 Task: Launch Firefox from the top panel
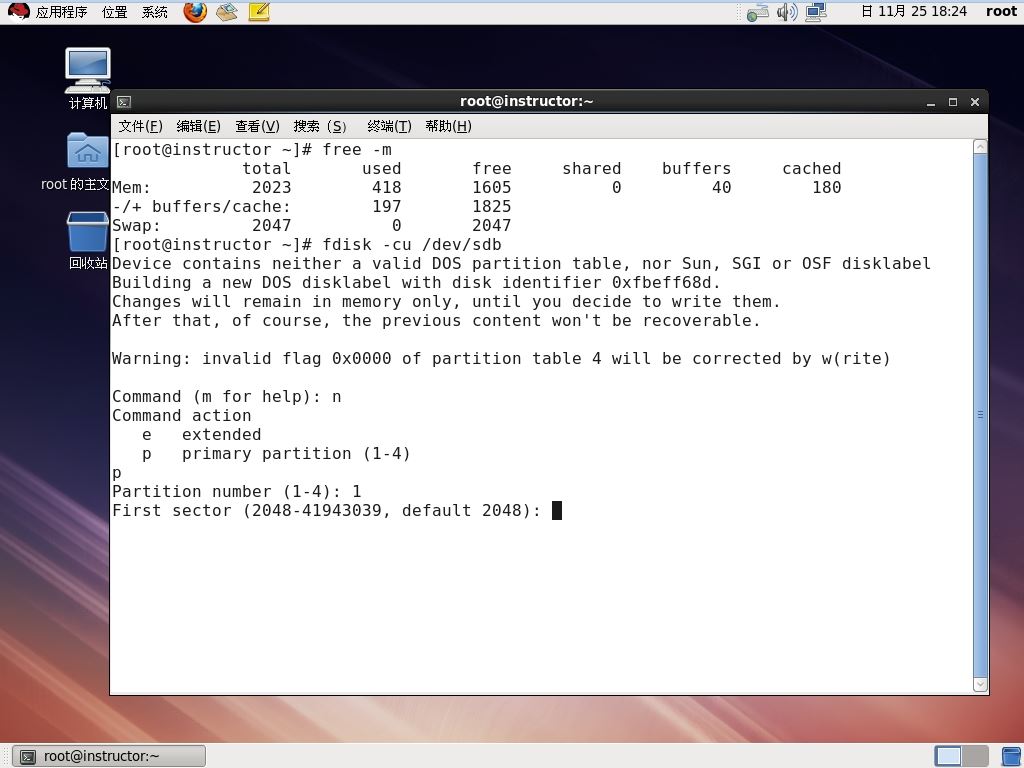195,12
